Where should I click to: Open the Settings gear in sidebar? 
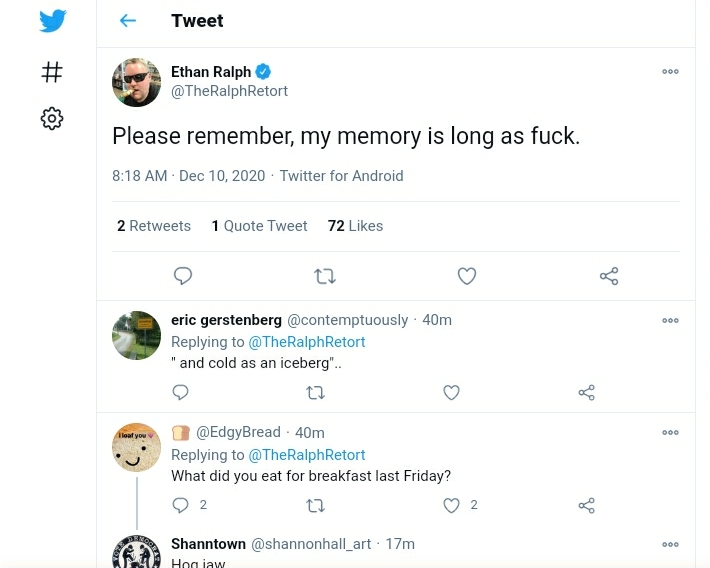click(x=52, y=119)
